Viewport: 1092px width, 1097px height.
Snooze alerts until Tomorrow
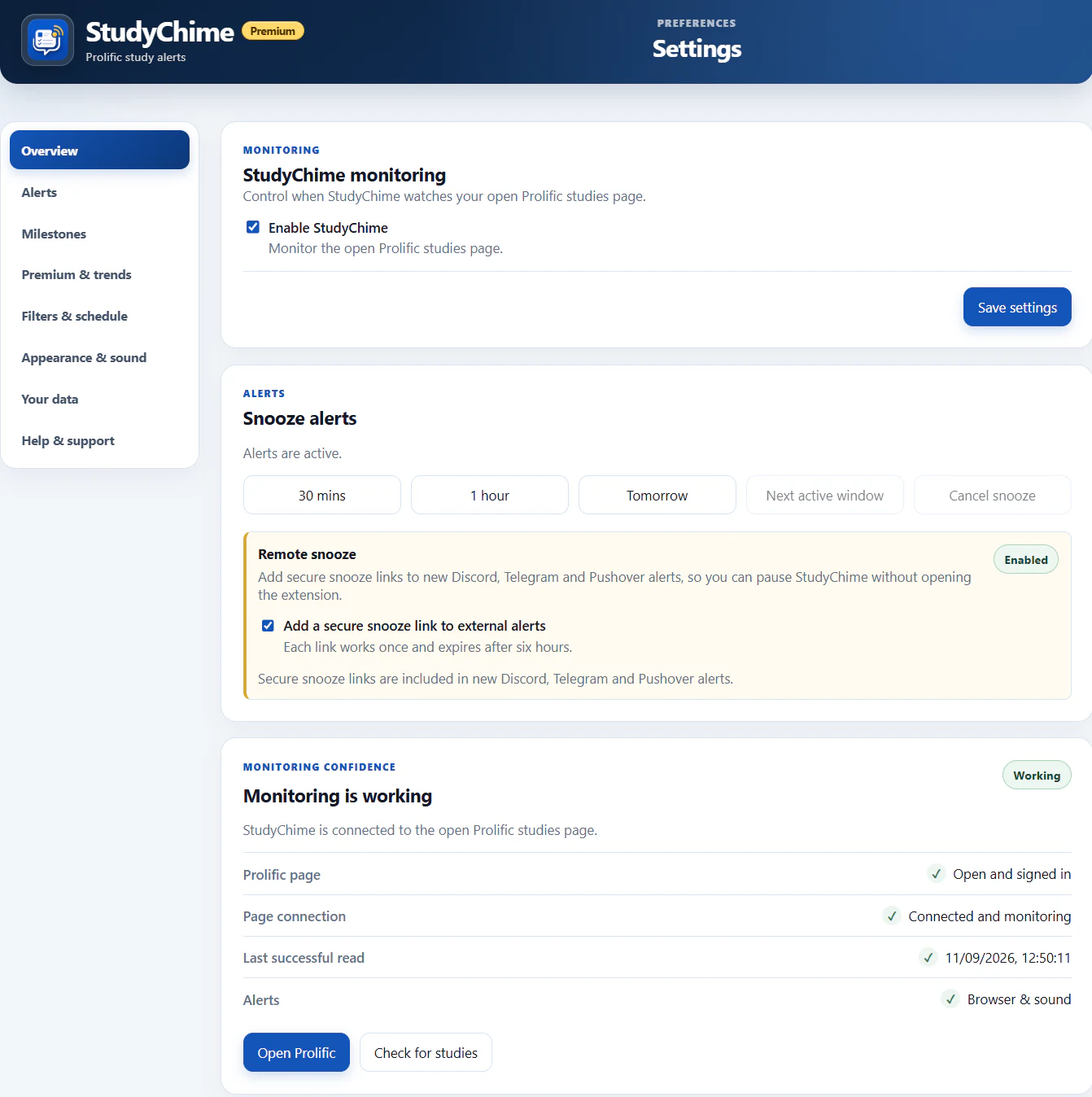pos(657,495)
